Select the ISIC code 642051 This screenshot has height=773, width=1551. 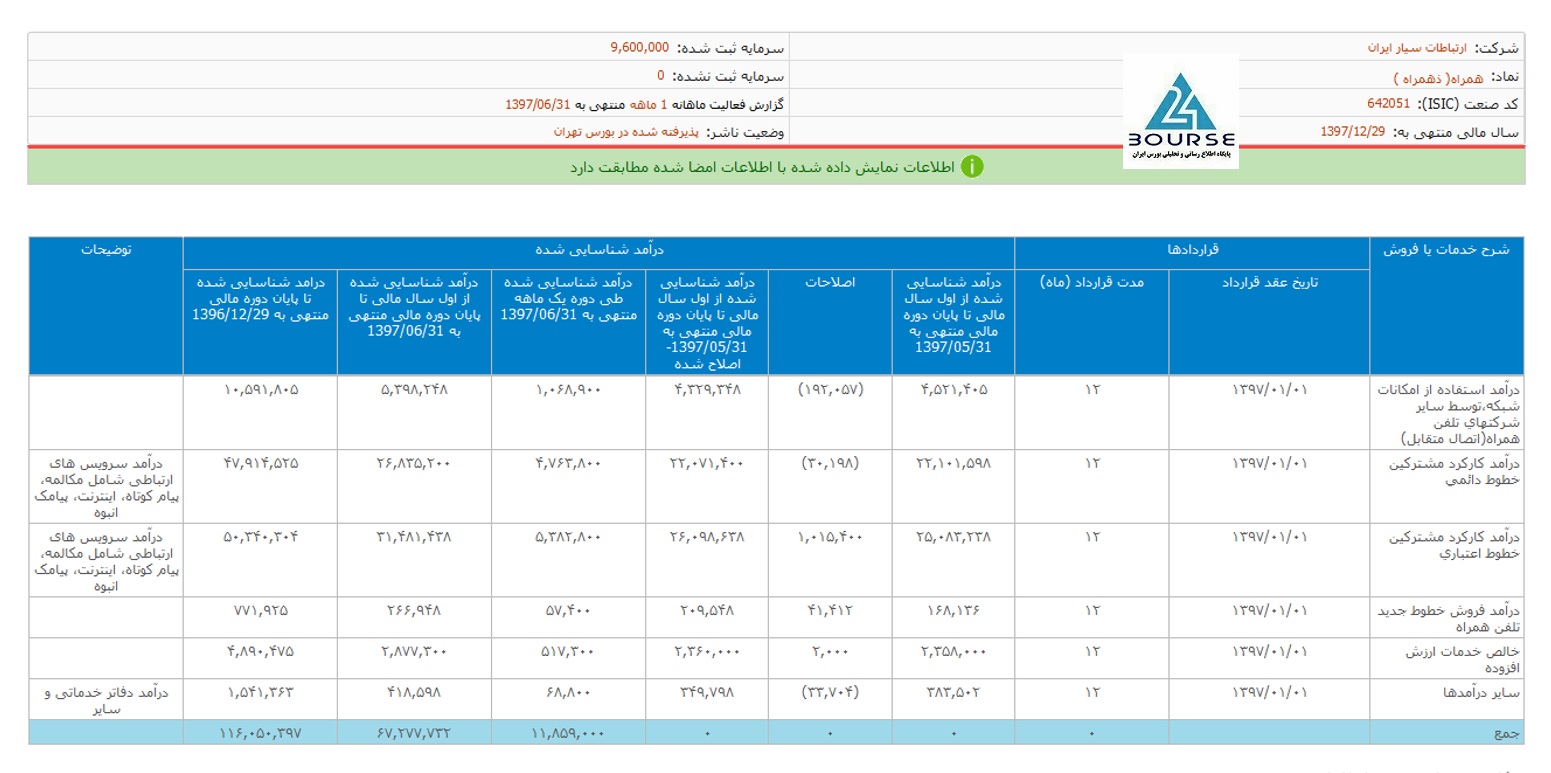coord(1390,104)
